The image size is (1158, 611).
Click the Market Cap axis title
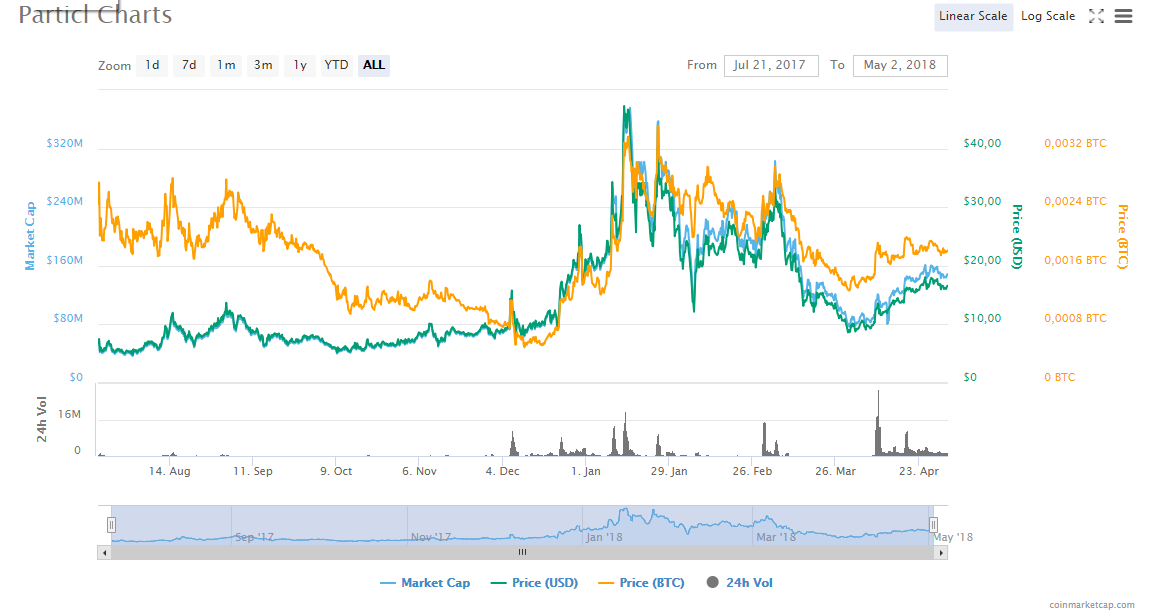click(30, 236)
